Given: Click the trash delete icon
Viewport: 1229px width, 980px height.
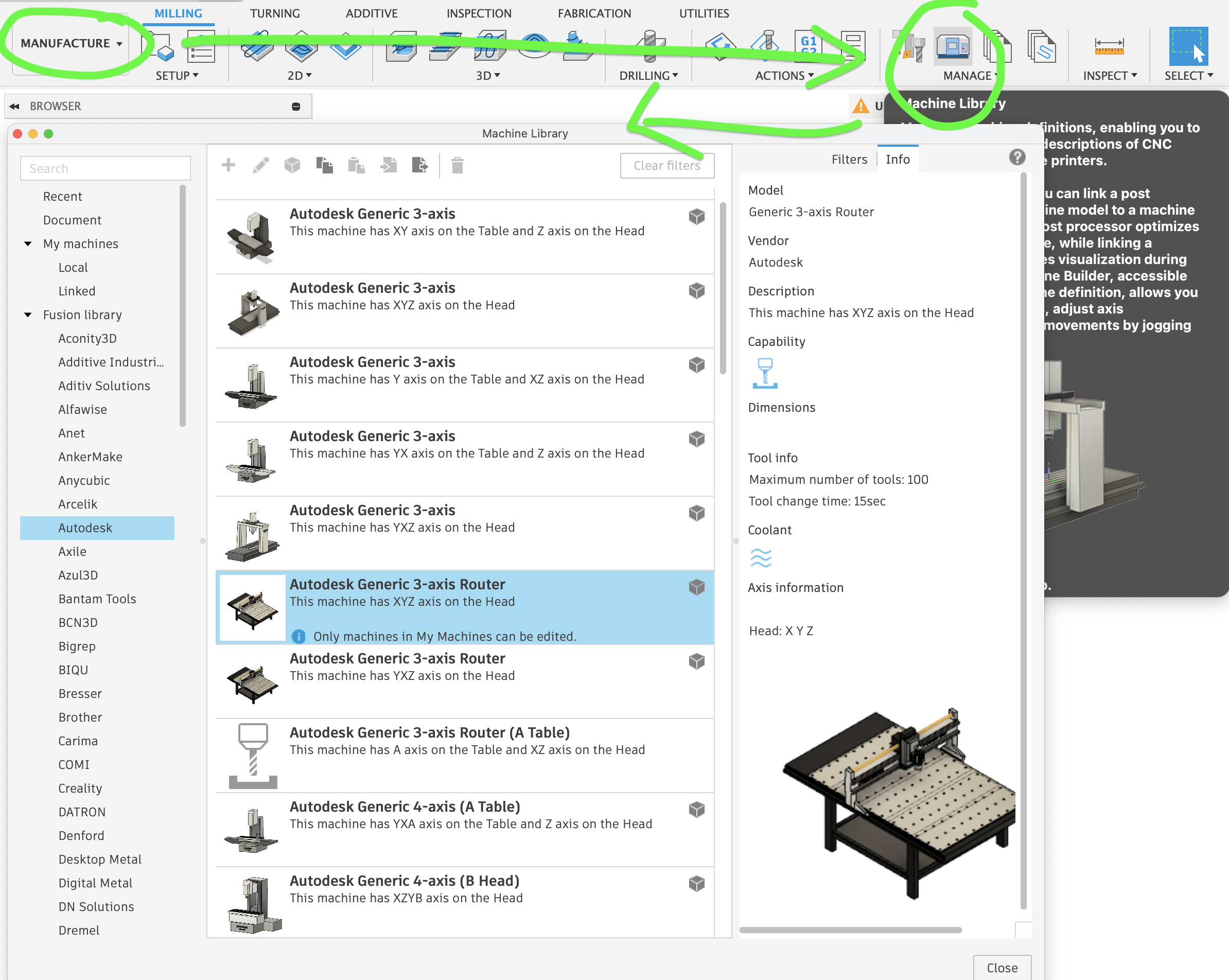Looking at the screenshot, I should coord(457,165).
